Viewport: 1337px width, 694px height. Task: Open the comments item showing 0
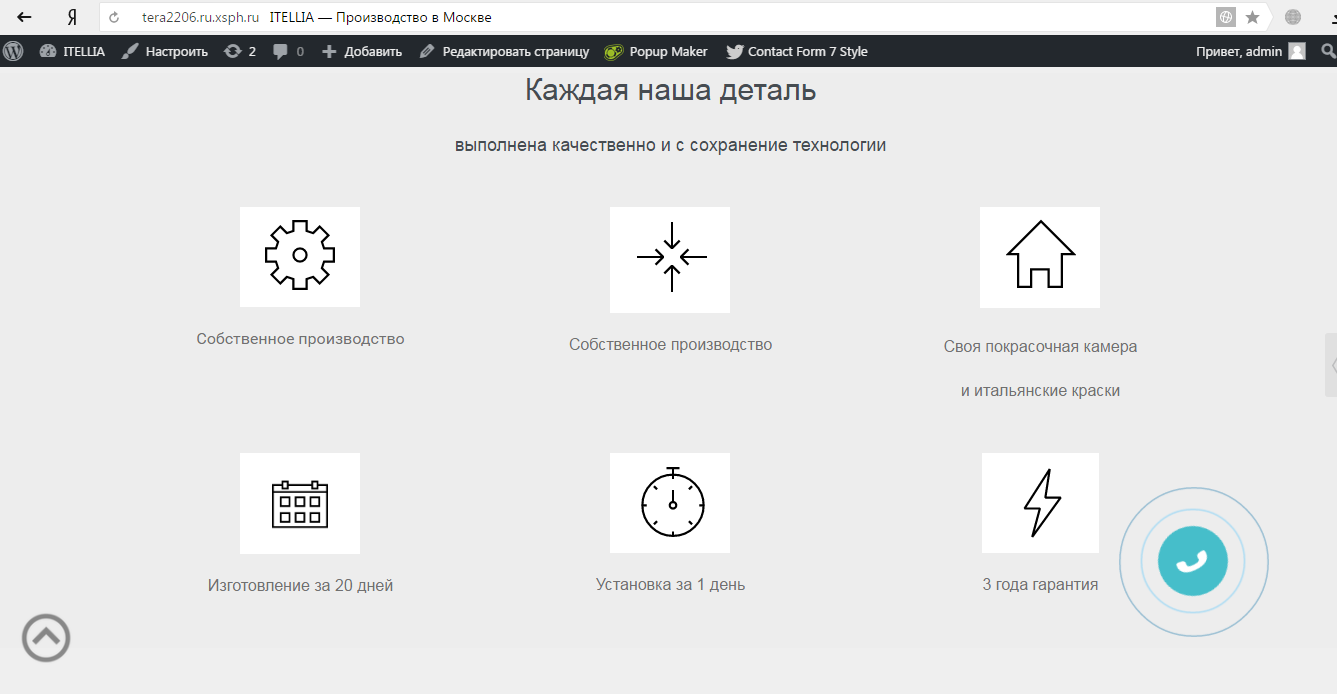click(x=289, y=51)
